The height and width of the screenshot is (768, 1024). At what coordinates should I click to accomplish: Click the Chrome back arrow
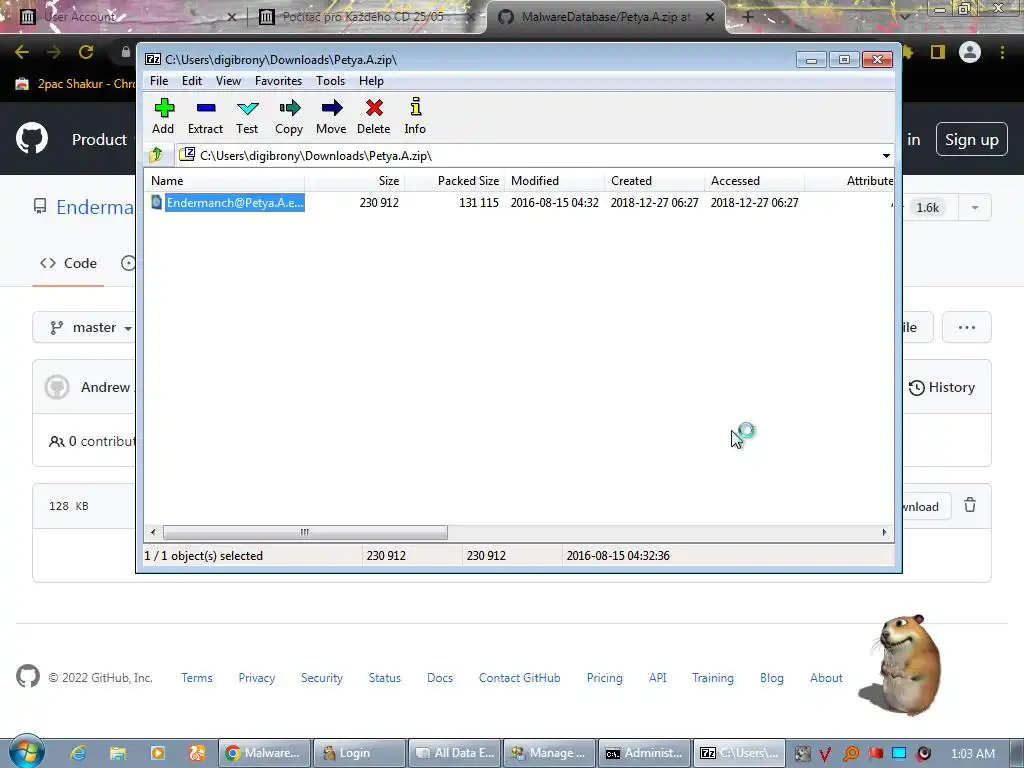22,52
